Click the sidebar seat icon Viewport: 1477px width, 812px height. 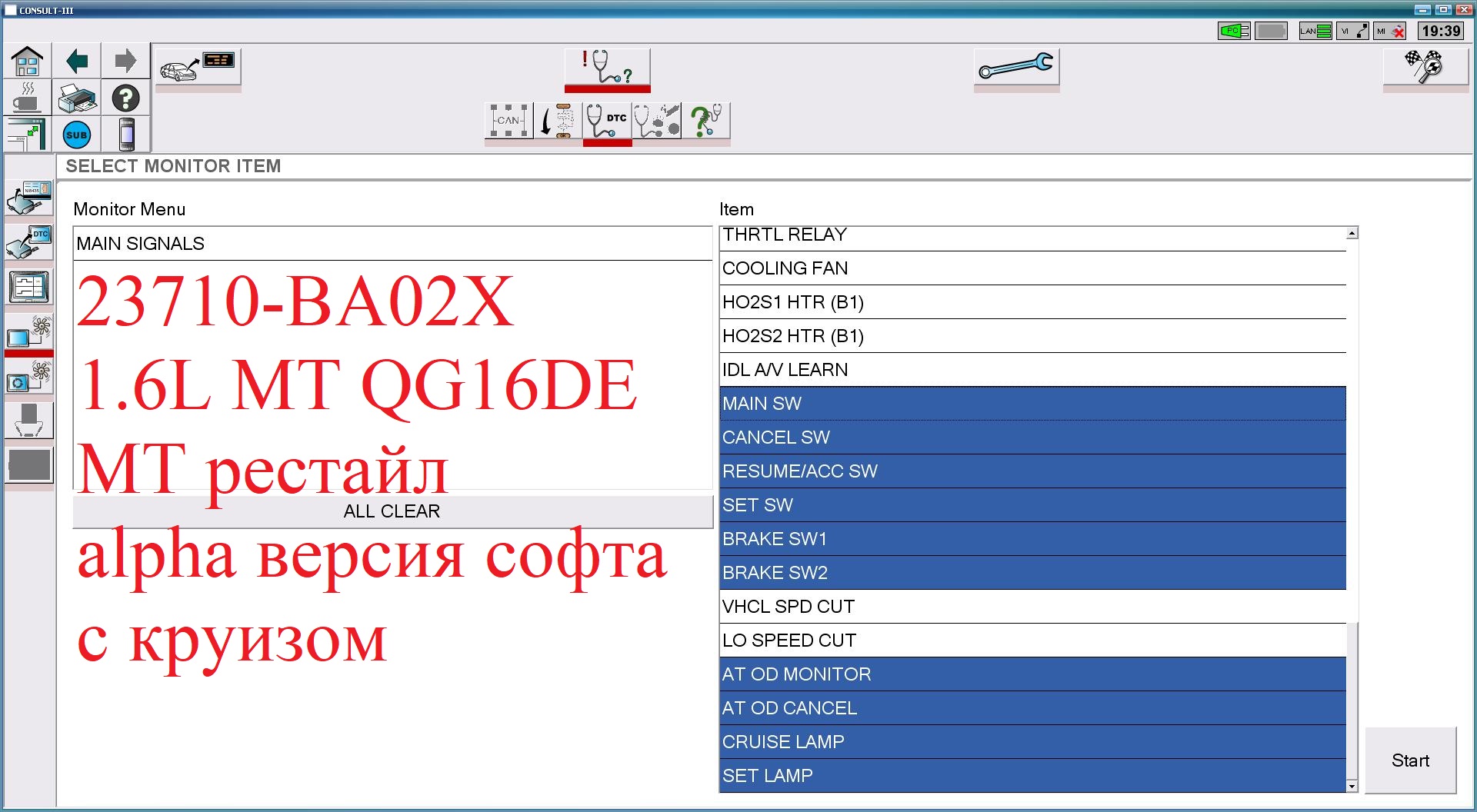pyautogui.click(x=29, y=421)
